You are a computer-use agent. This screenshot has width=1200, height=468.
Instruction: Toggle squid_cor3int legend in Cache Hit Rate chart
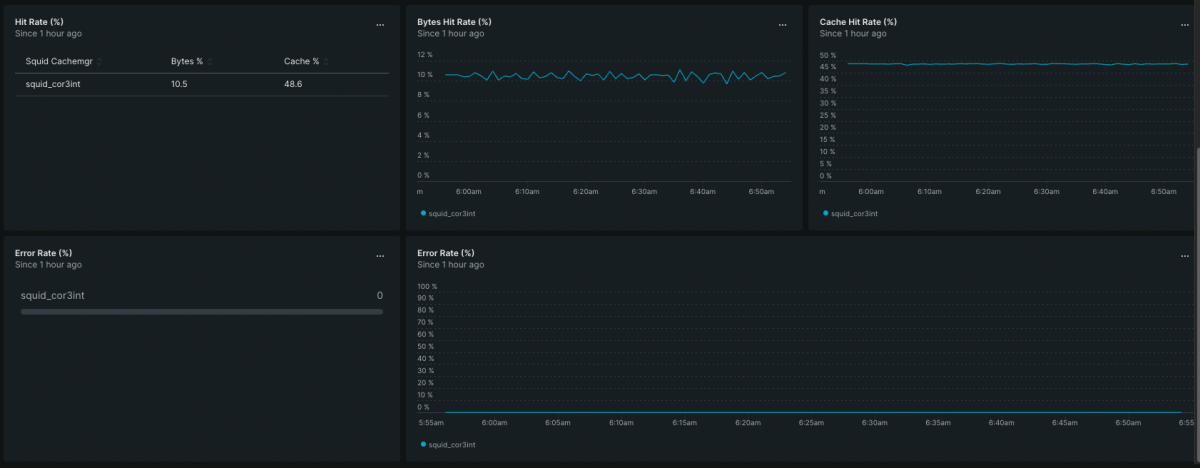point(854,213)
